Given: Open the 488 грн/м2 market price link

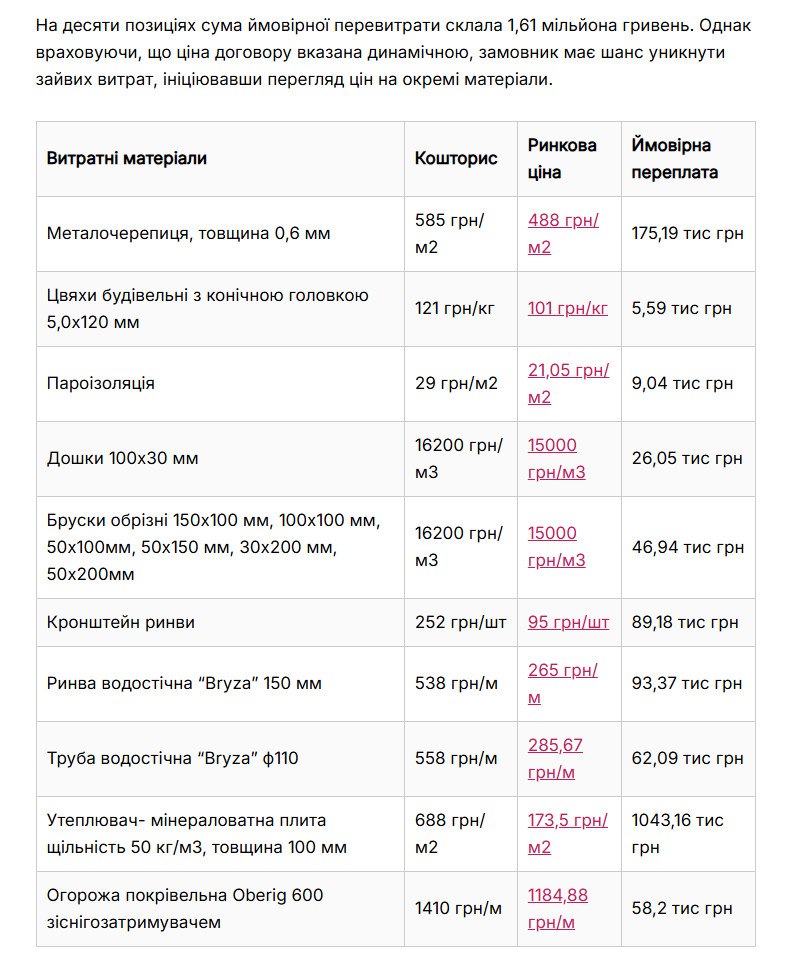Looking at the screenshot, I should [x=563, y=233].
